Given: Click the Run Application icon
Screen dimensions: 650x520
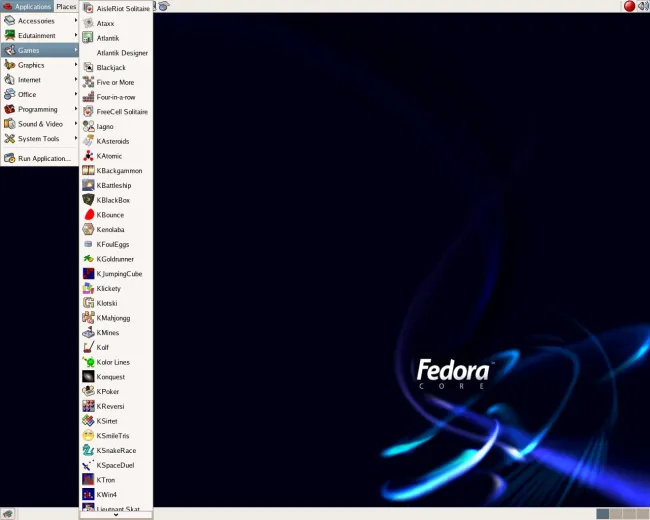Looking at the screenshot, I should [10, 158].
